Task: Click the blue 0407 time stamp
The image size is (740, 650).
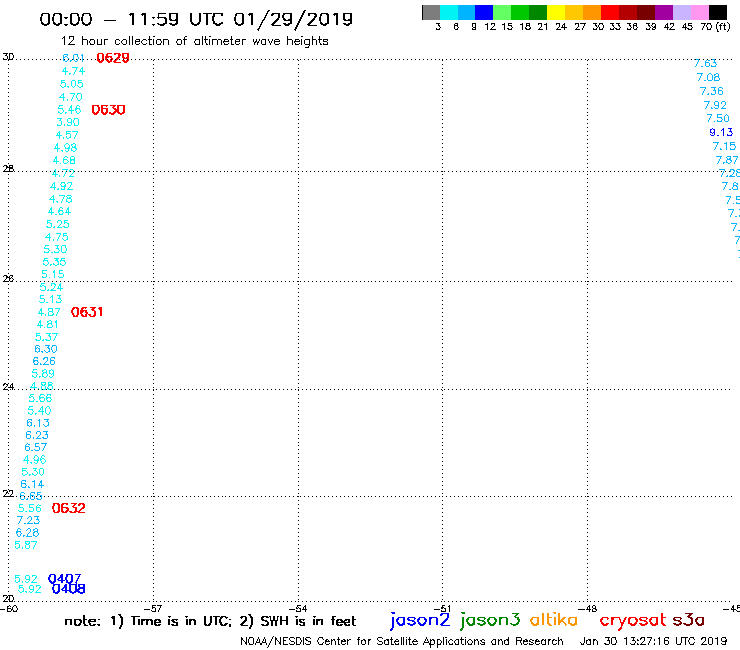Action: coord(65,578)
